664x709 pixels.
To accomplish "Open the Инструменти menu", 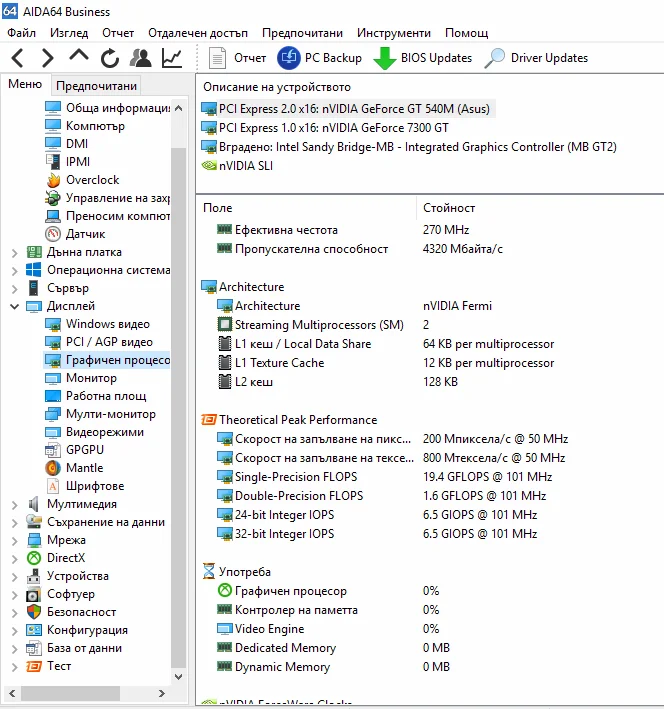I will [394, 33].
